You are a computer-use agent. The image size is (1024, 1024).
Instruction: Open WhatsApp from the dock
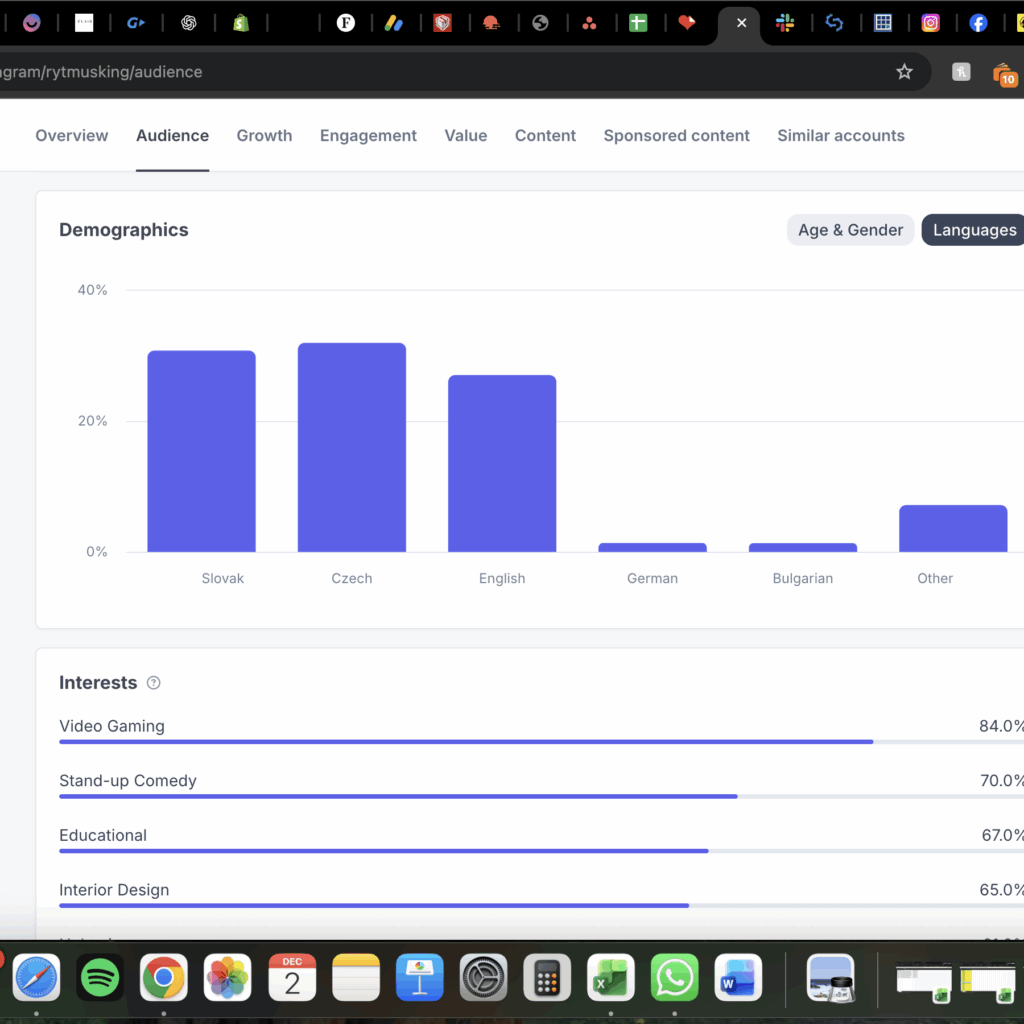[x=675, y=977]
